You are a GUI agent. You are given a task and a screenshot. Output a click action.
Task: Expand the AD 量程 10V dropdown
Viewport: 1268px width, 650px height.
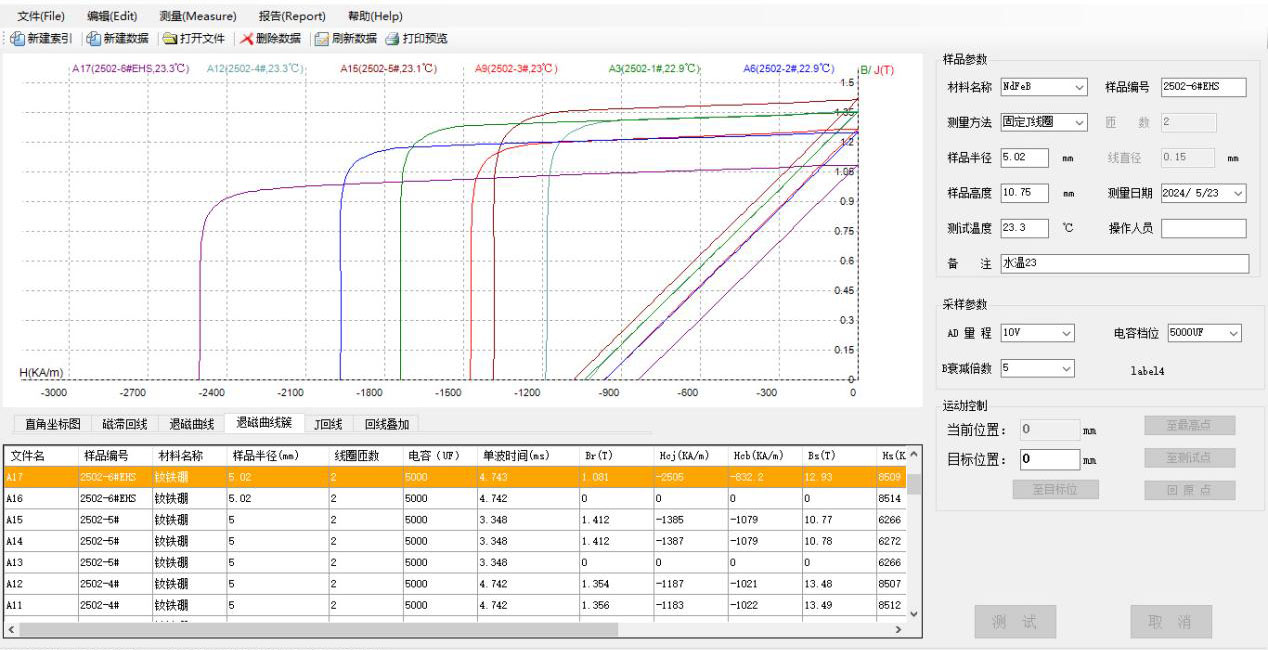click(x=1067, y=333)
